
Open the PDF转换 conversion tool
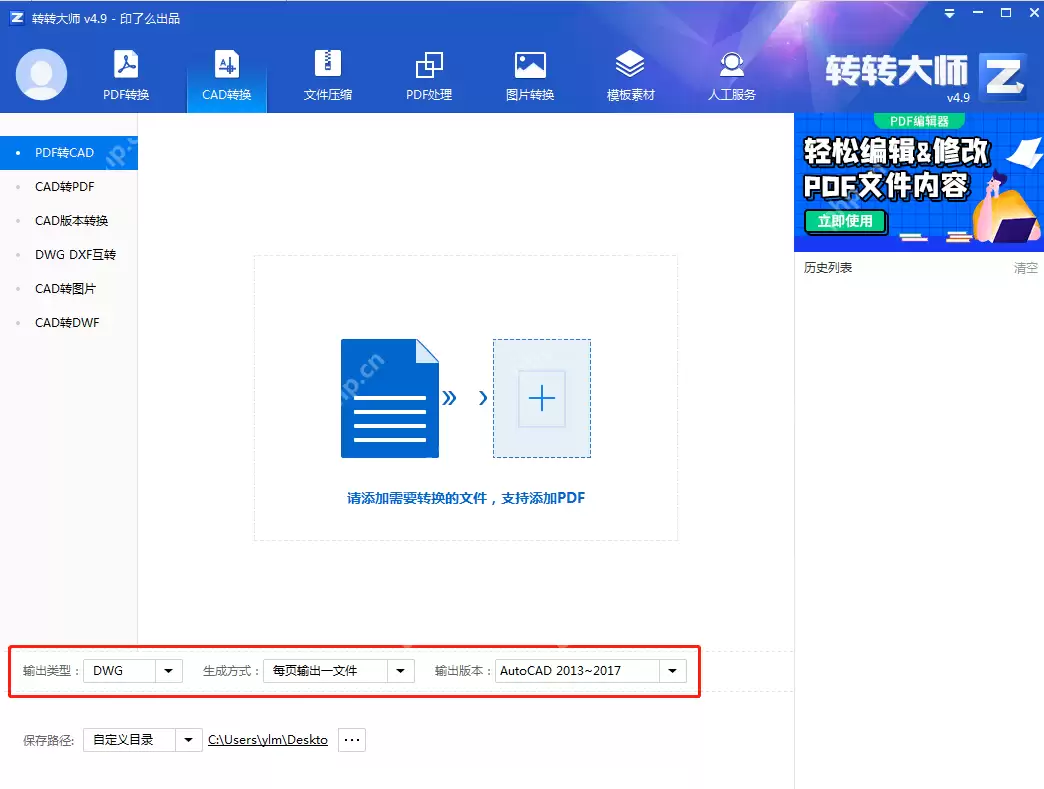coord(124,75)
